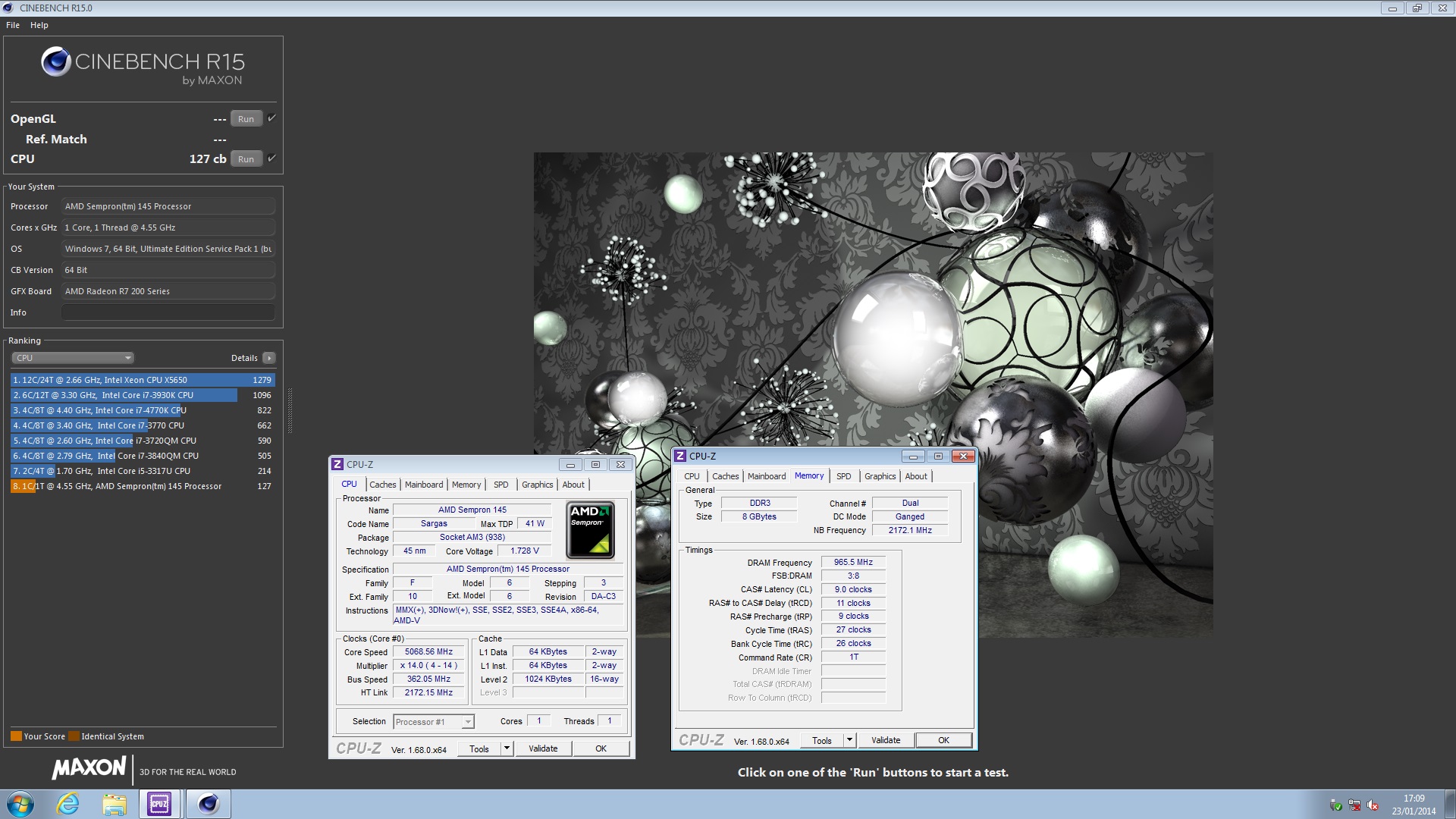This screenshot has height=819, width=1456.
Task: Click the Info input field
Action: (x=168, y=312)
